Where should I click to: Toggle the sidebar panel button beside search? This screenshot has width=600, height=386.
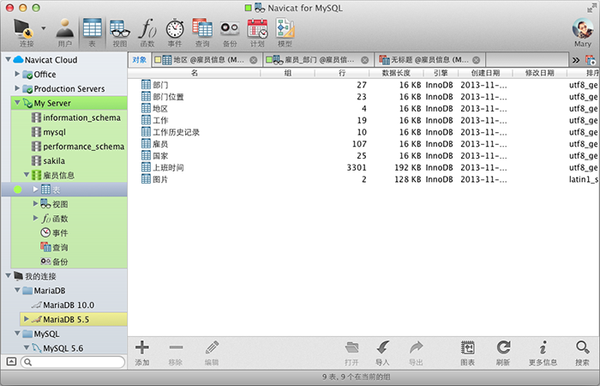[x=11, y=362]
